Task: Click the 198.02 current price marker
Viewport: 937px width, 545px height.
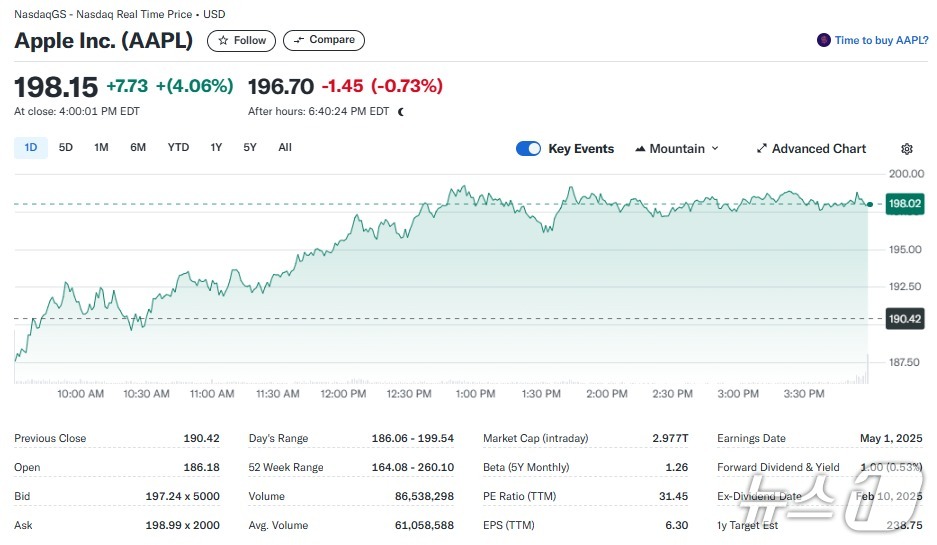Action: click(x=904, y=204)
